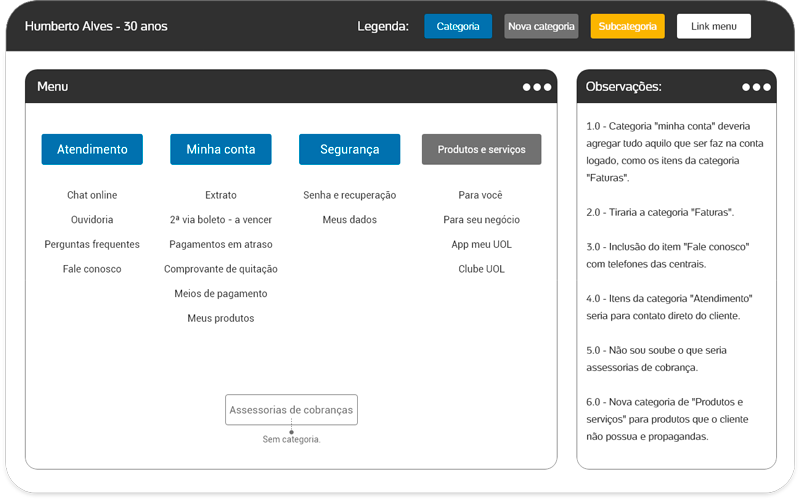800x500 pixels.
Task: Click the gray Nova categoria legend button
Action: click(541, 26)
